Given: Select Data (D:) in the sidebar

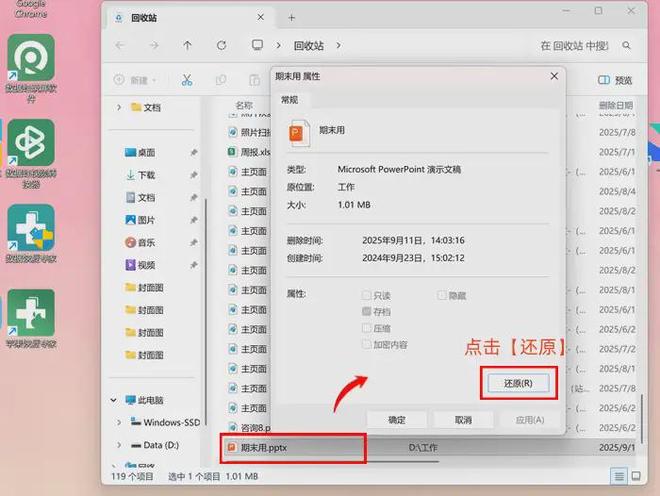Looking at the screenshot, I should 155,445.
